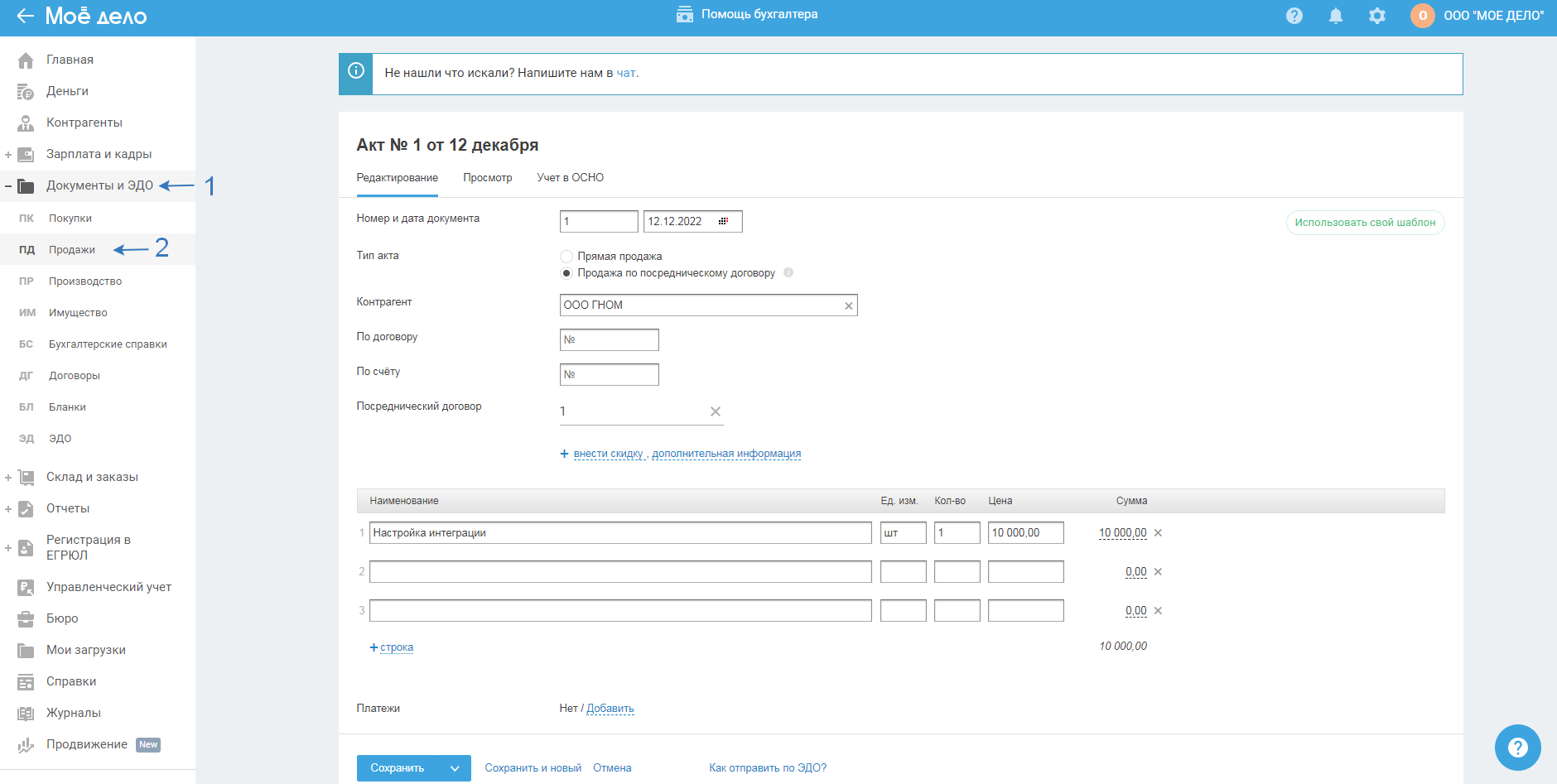Open the floating help chat button
Image resolution: width=1557 pixels, height=784 pixels.
coord(1517,747)
